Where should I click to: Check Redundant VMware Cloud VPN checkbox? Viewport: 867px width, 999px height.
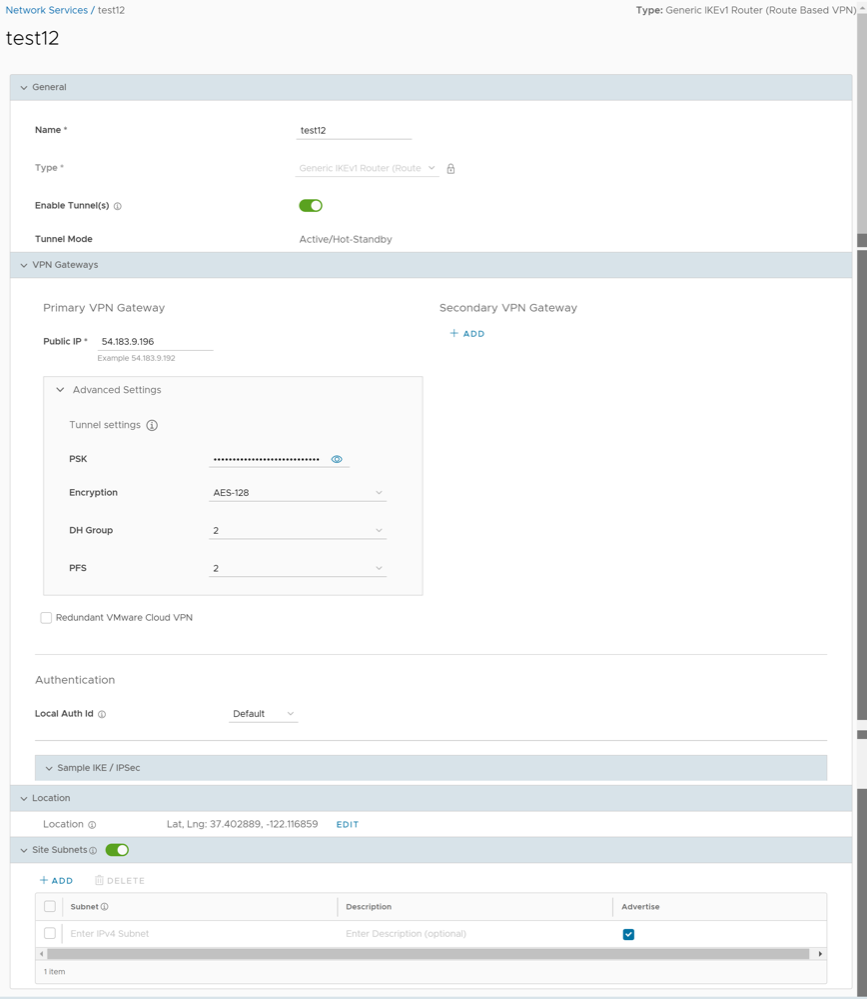point(46,618)
